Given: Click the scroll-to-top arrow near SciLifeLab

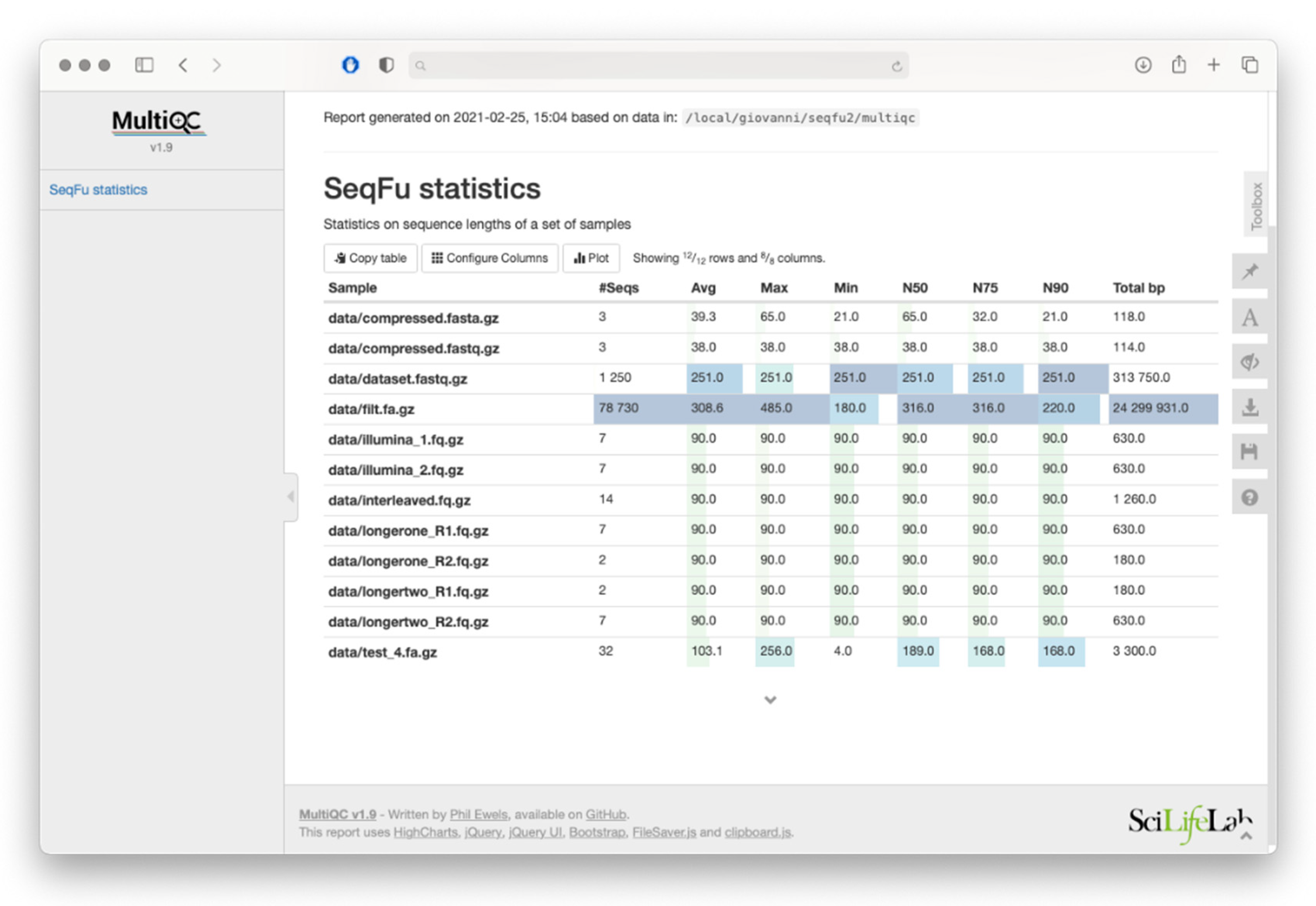Looking at the screenshot, I should coord(1246,835).
